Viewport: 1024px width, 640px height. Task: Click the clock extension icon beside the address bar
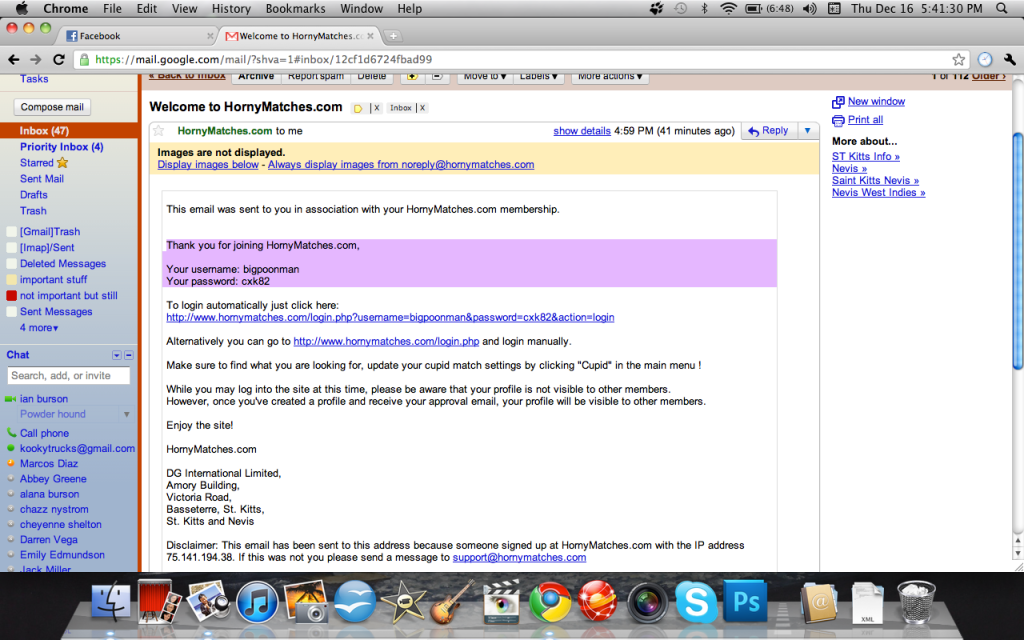pyautogui.click(x=985, y=59)
